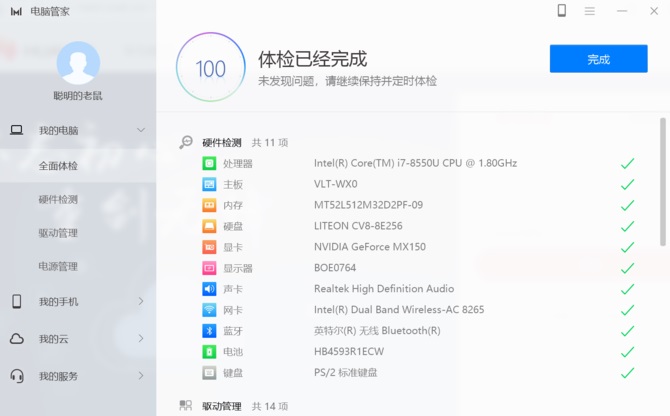Click the user avatar picture
Image resolution: width=670 pixels, height=416 pixels.
(78, 63)
